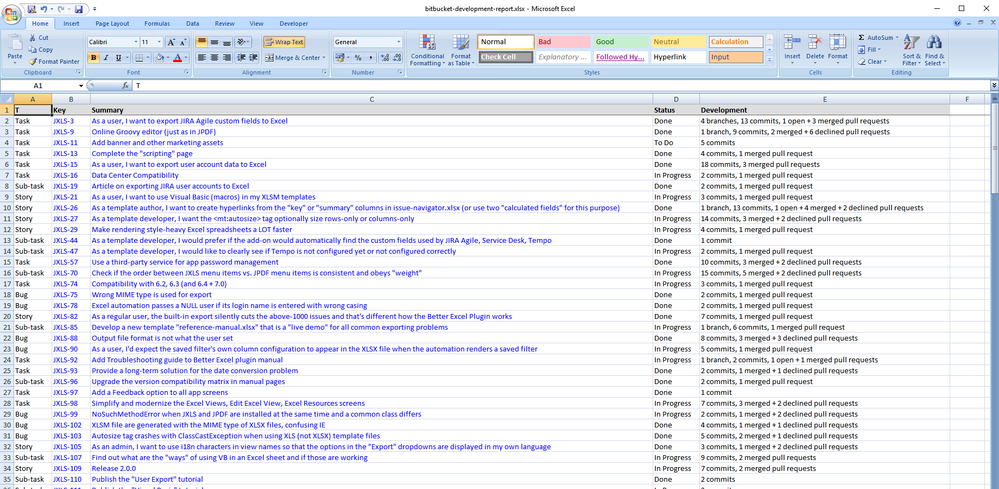Screen dimensions: 999x489
Task: Open Sort & Filter options
Action: point(912,50)
